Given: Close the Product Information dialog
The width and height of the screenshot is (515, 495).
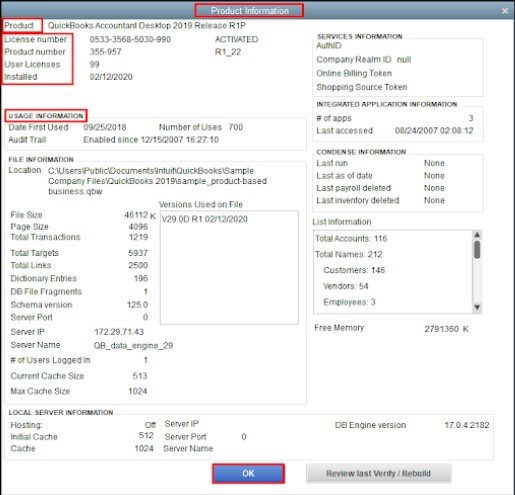Looking at the screenshot, I should (x=505, y=11).
